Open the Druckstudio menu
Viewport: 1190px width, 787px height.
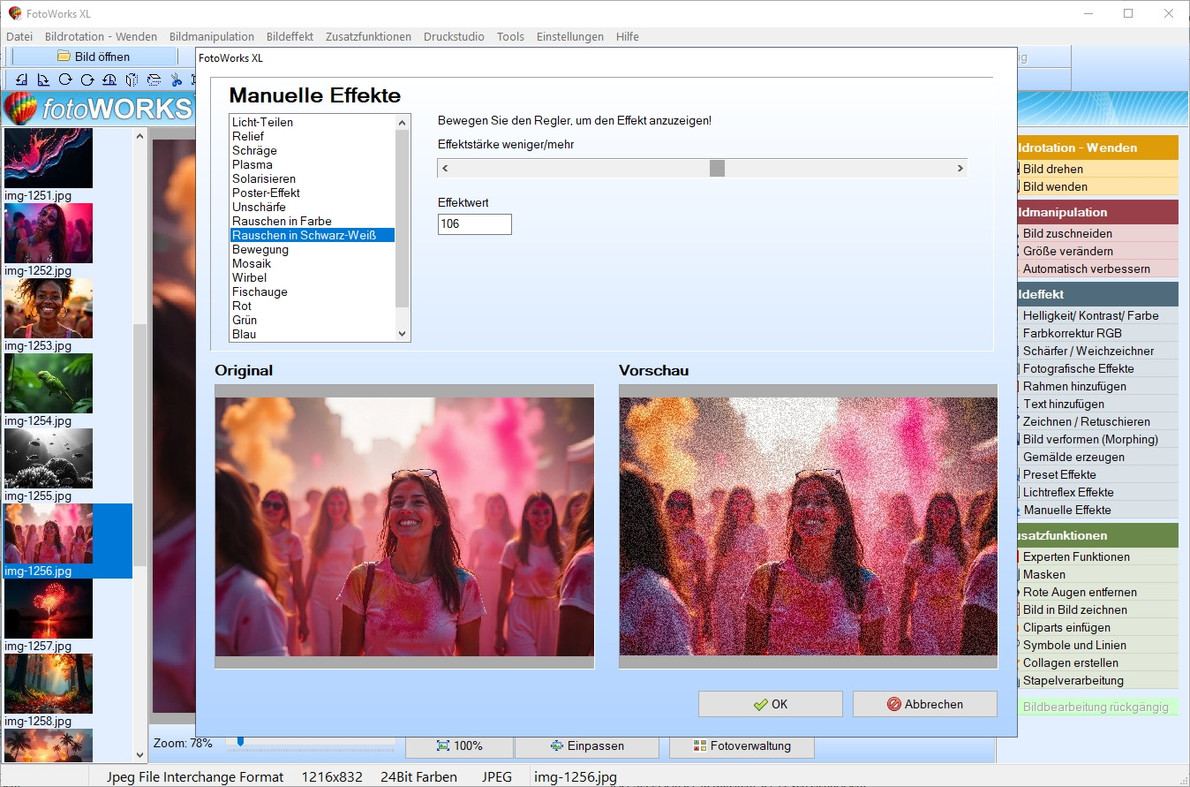point(454,36)
